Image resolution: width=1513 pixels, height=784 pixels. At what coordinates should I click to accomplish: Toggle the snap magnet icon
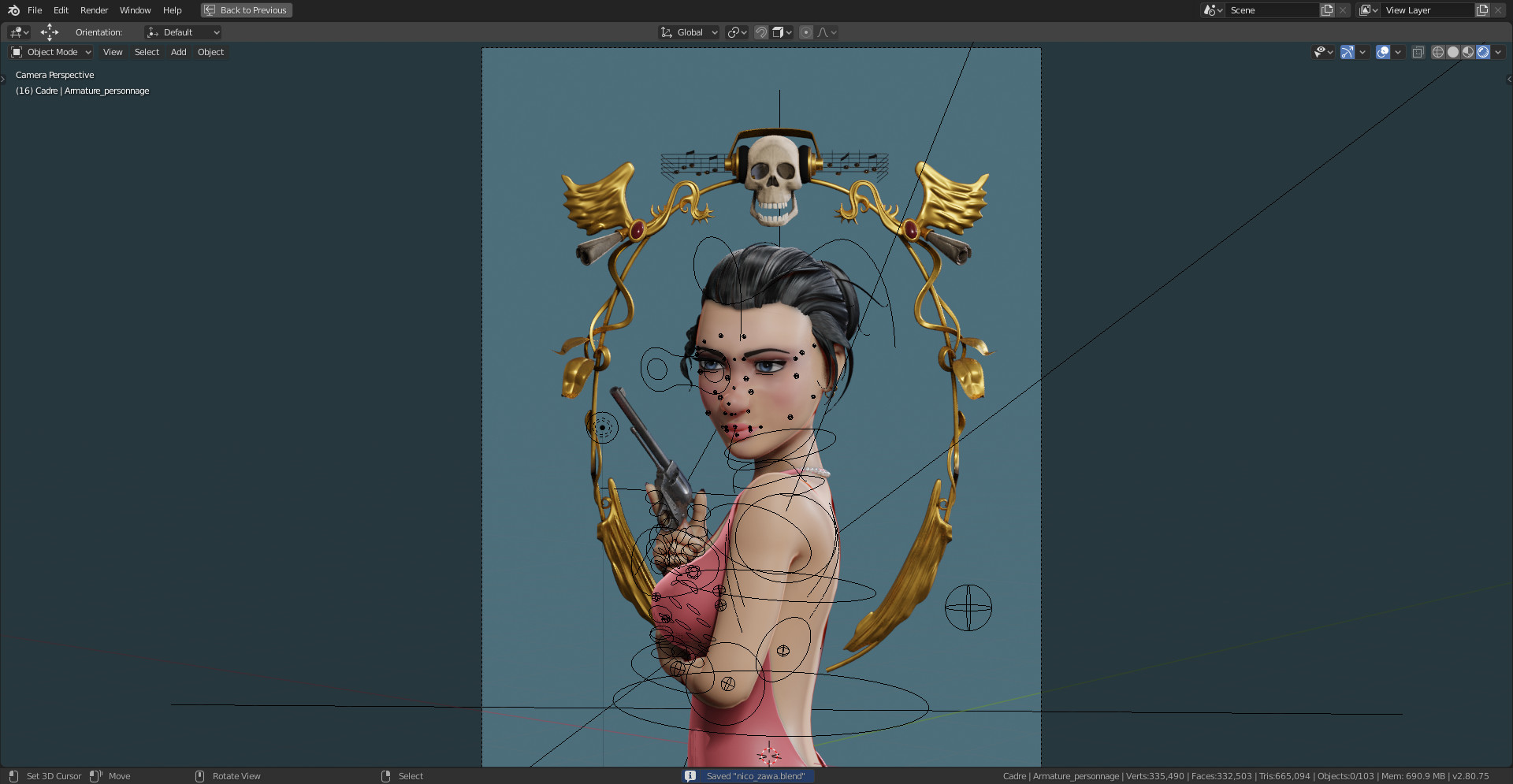(x=761, y=32)
